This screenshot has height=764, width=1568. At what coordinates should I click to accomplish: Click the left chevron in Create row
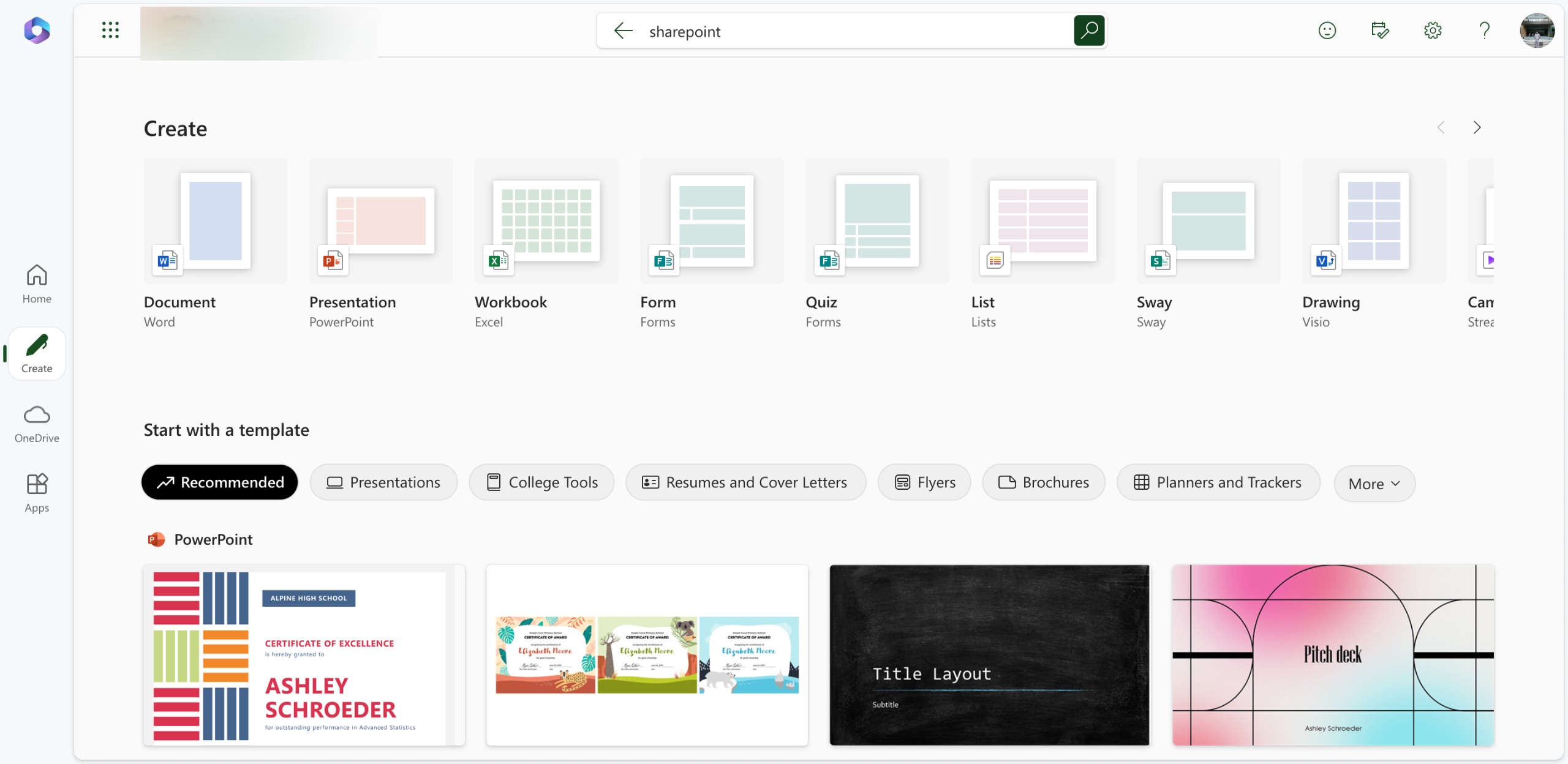(x=1441, y=127)
